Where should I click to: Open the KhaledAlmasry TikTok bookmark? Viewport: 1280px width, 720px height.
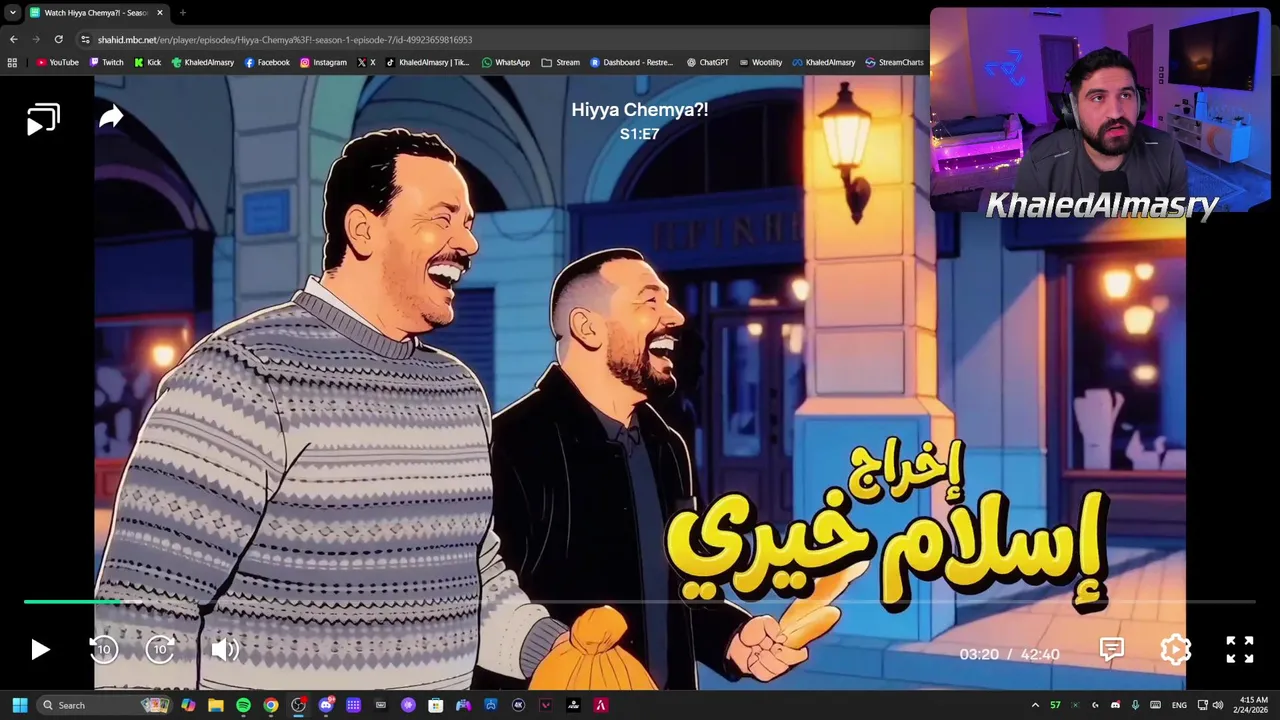pos(427,62)
